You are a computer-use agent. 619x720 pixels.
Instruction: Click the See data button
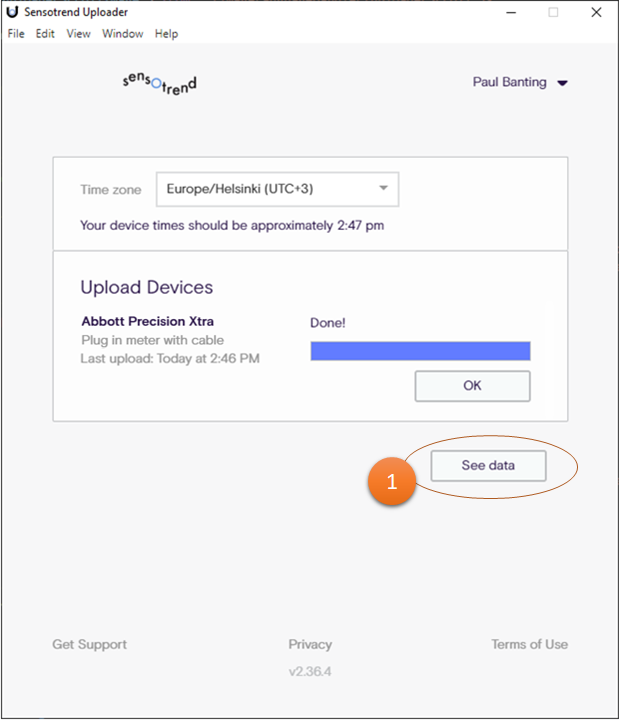pos(488,465)
